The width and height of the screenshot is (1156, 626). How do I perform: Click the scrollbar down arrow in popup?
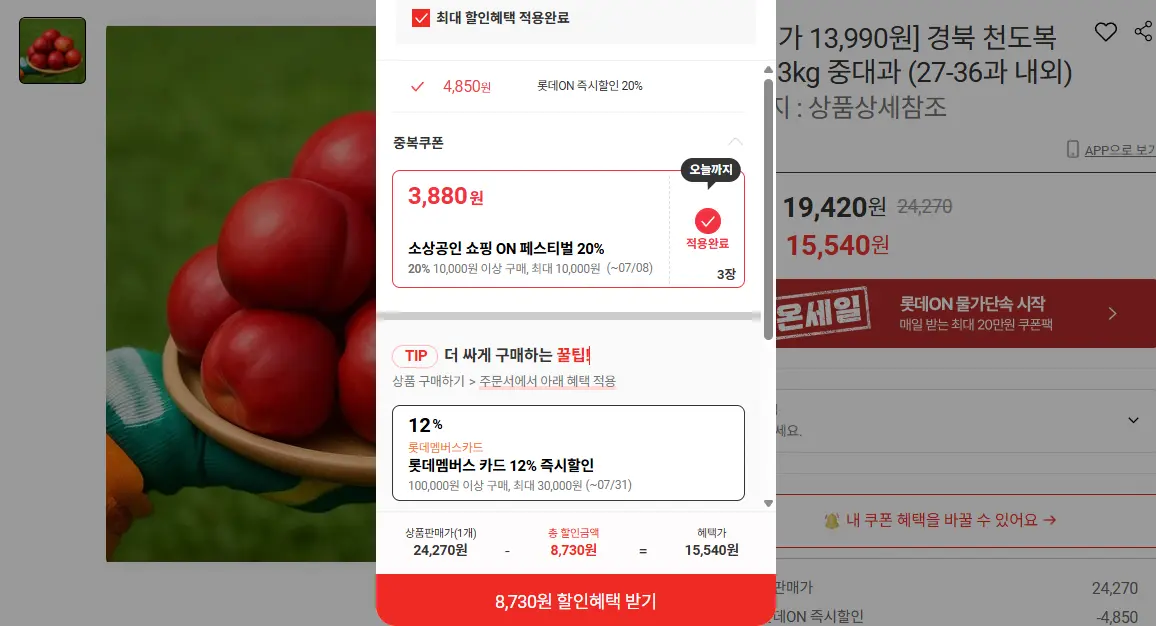768,504
